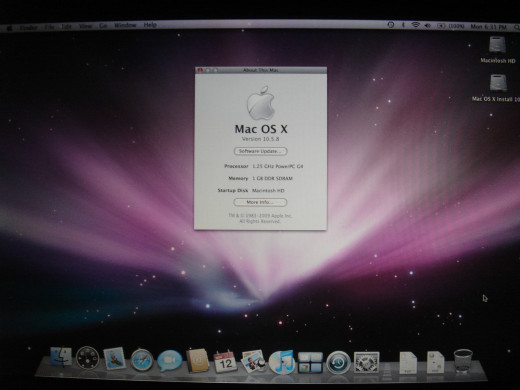Click the Version 10.5.8 text
The height and width of the screenshot is (390, 520).
[x=260, y=139]
